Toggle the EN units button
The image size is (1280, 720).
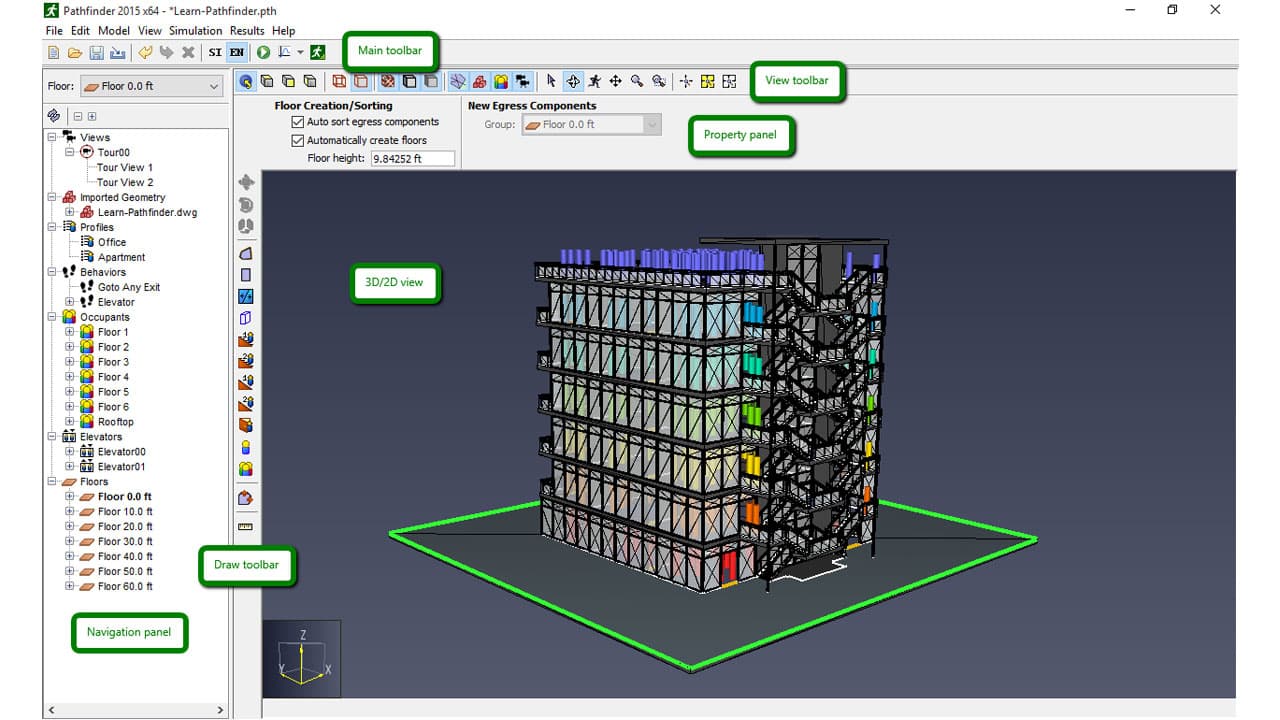pyautogui.click(x=236, y=52)
